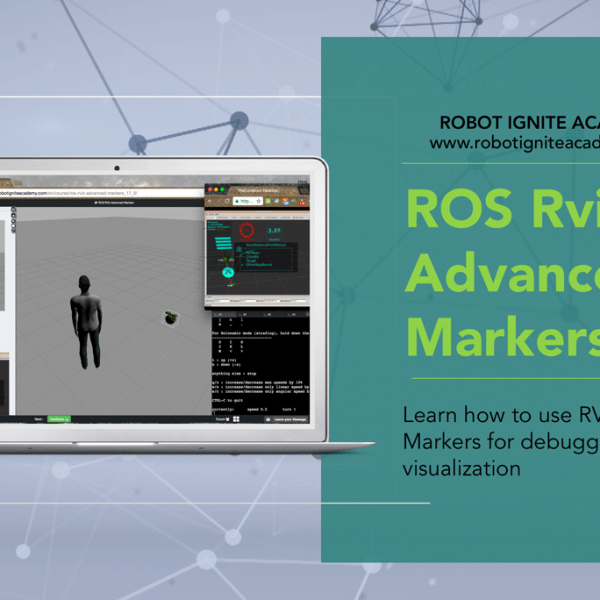Click the calendar extension icon in small browser toolbar
The width and height of the screenshot is (600, 600).
coord(286,202)
